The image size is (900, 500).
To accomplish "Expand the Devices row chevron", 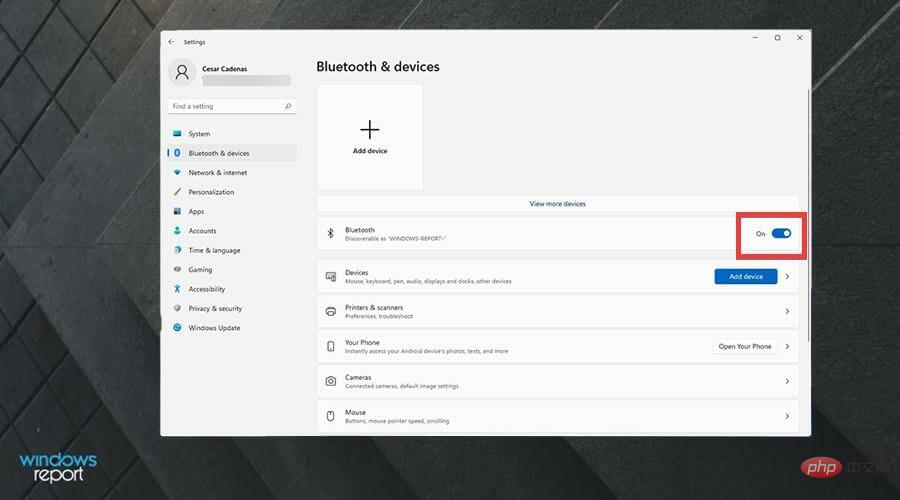I will click(788, 277).
